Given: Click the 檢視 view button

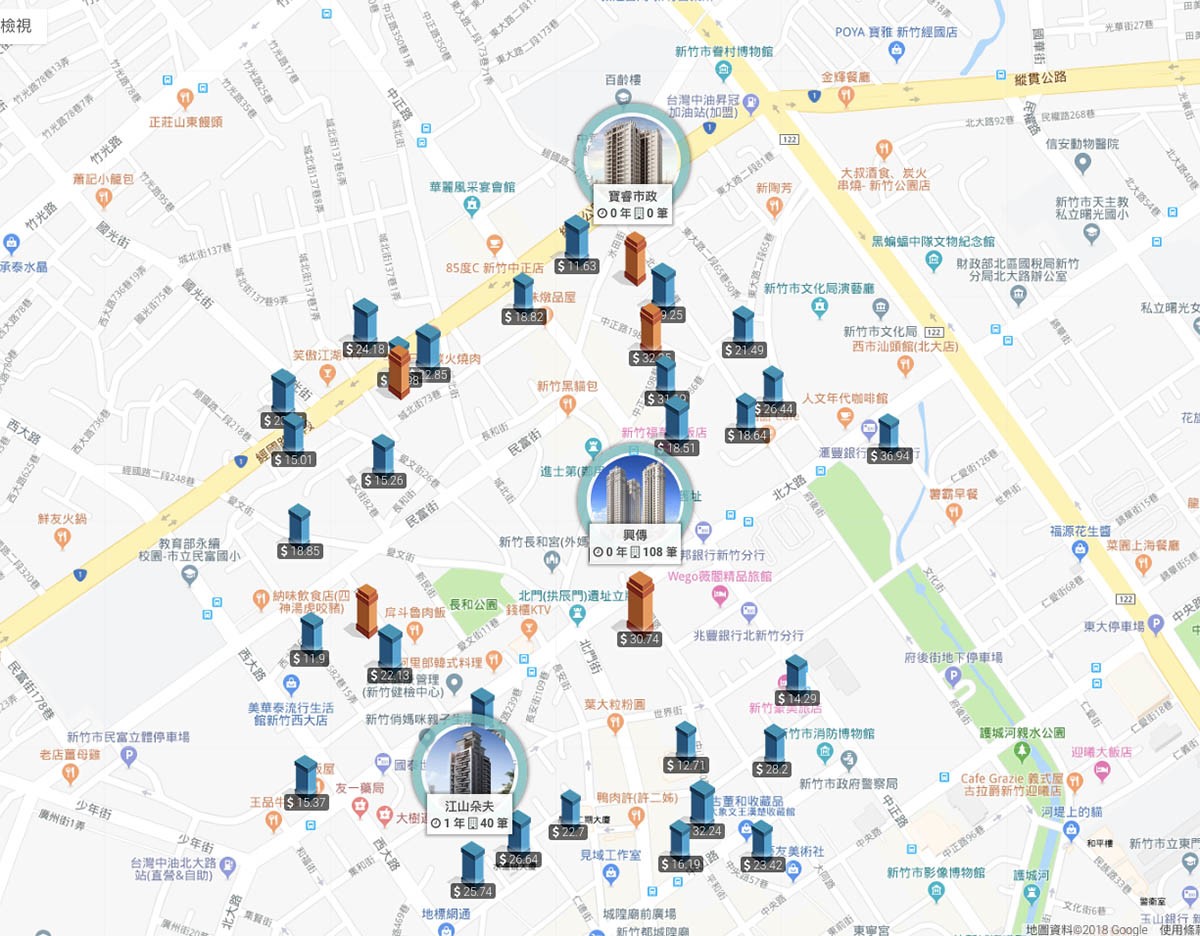Looking at the screenshot, I should tap(16, 25).
